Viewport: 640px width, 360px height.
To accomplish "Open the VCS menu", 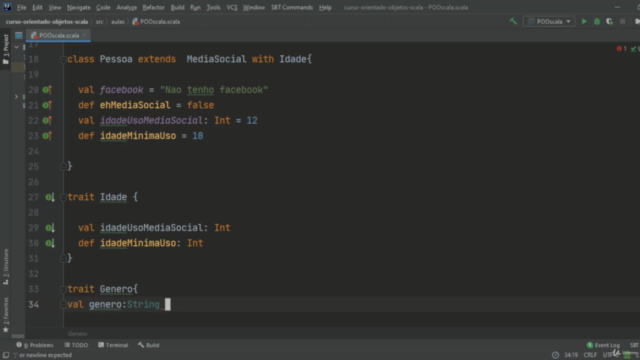I will 231,7.
